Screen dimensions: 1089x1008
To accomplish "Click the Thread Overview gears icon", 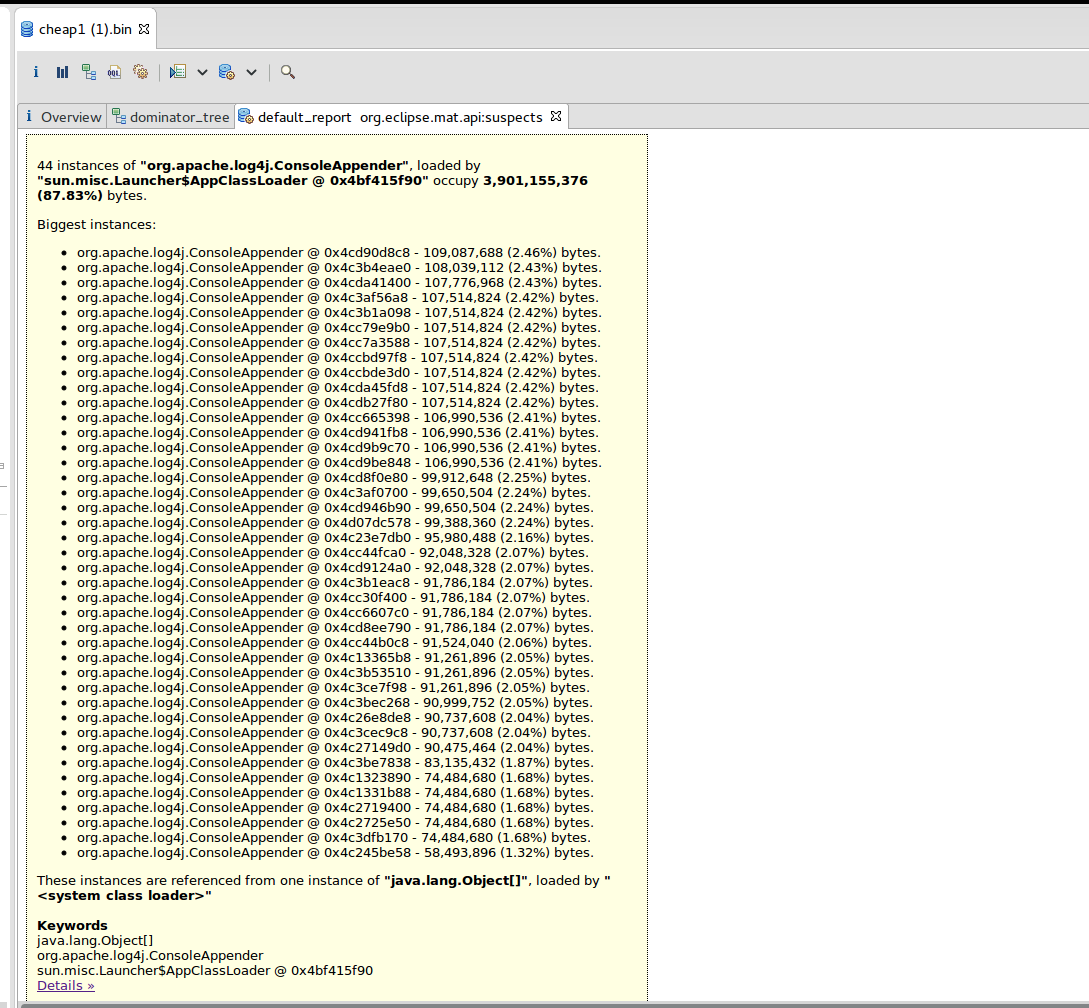I will (x=141, y=72).
